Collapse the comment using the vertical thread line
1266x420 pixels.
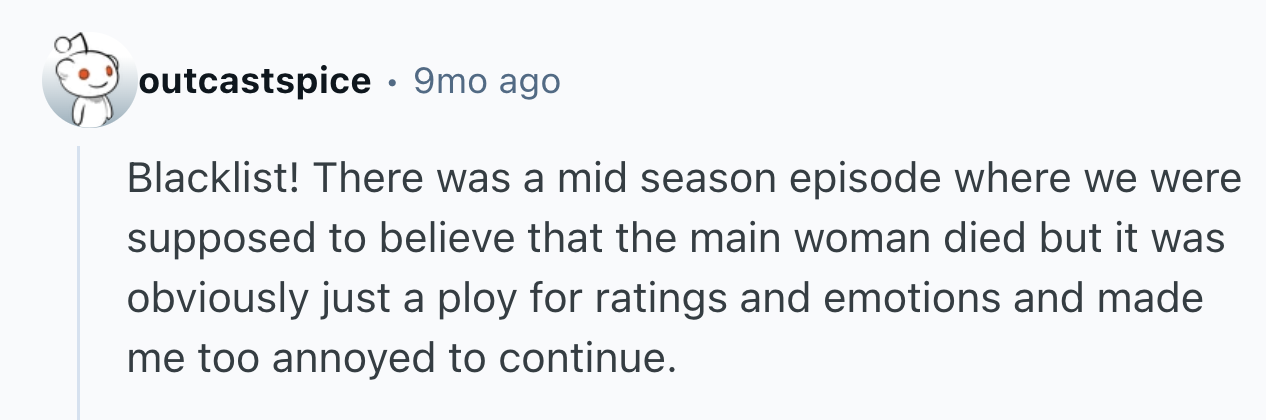pyautogui.click(x=78, y=280)
